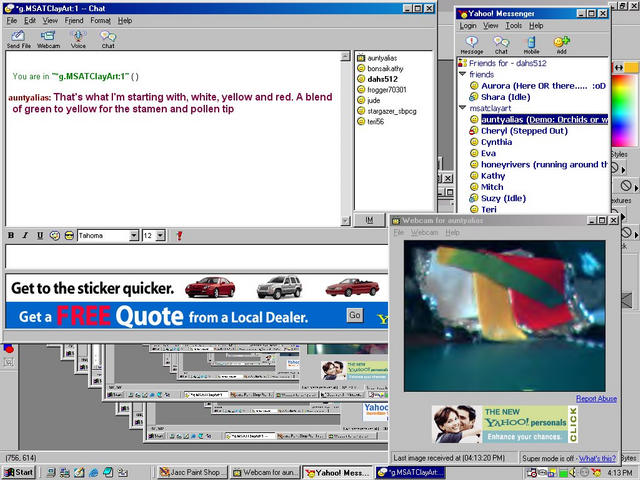Select frogger70301 in chat user list

point(387,89)
